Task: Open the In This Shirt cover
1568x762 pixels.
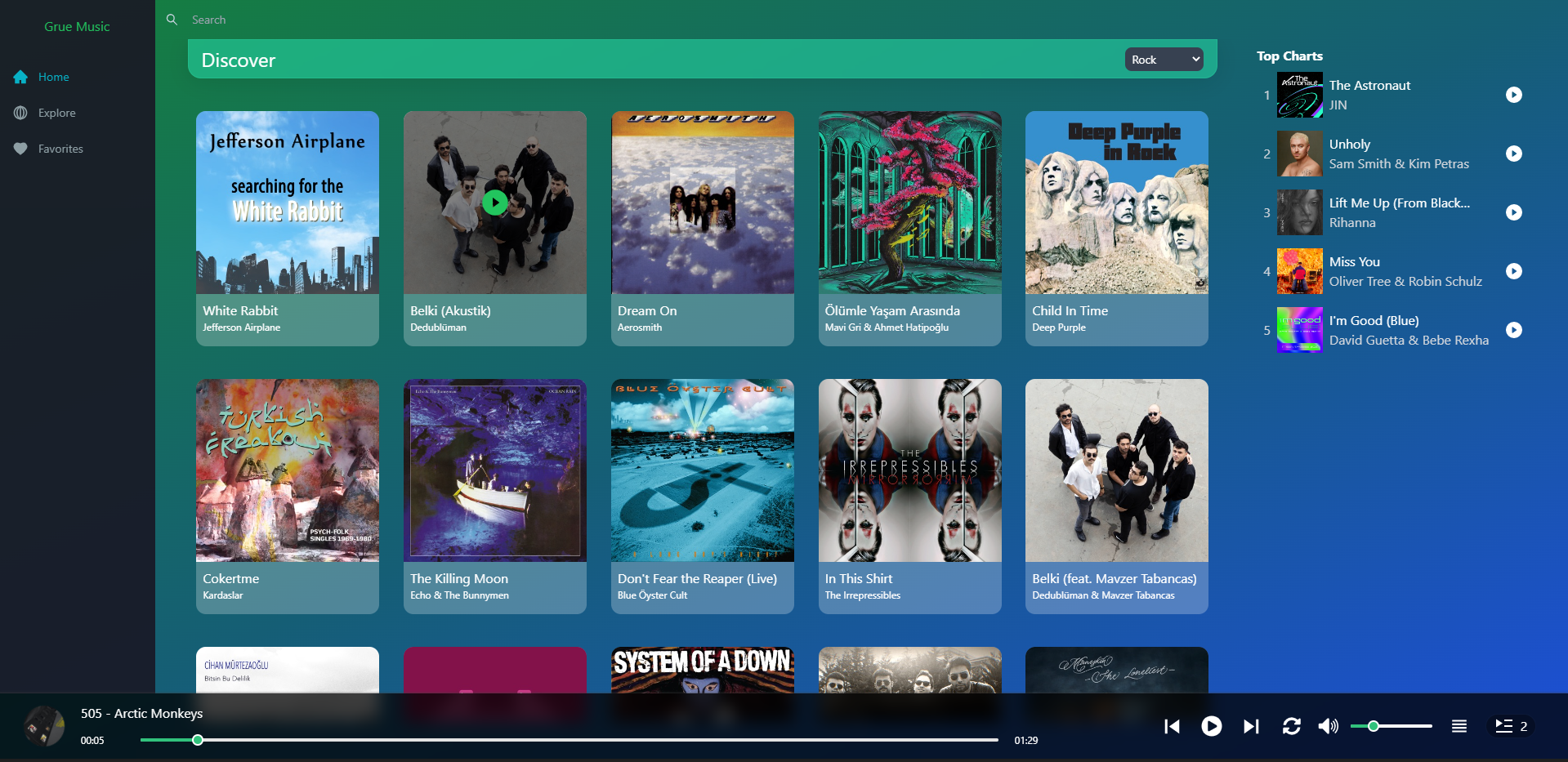Action: [x=910, y=470]
